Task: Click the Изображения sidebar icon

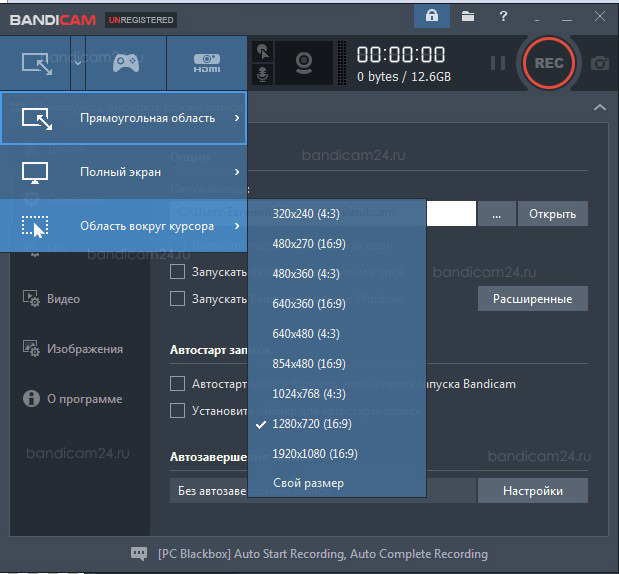Action: point(31,349)
